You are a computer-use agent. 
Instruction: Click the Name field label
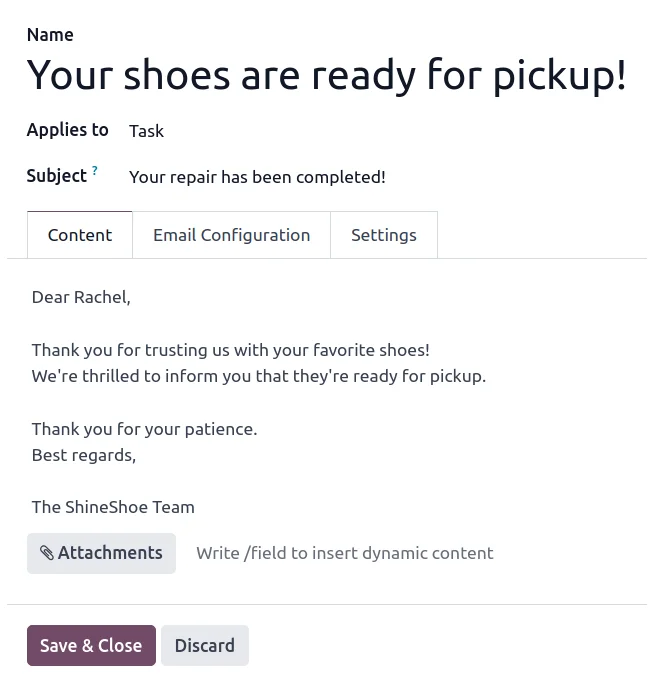(x=50, y=35)
